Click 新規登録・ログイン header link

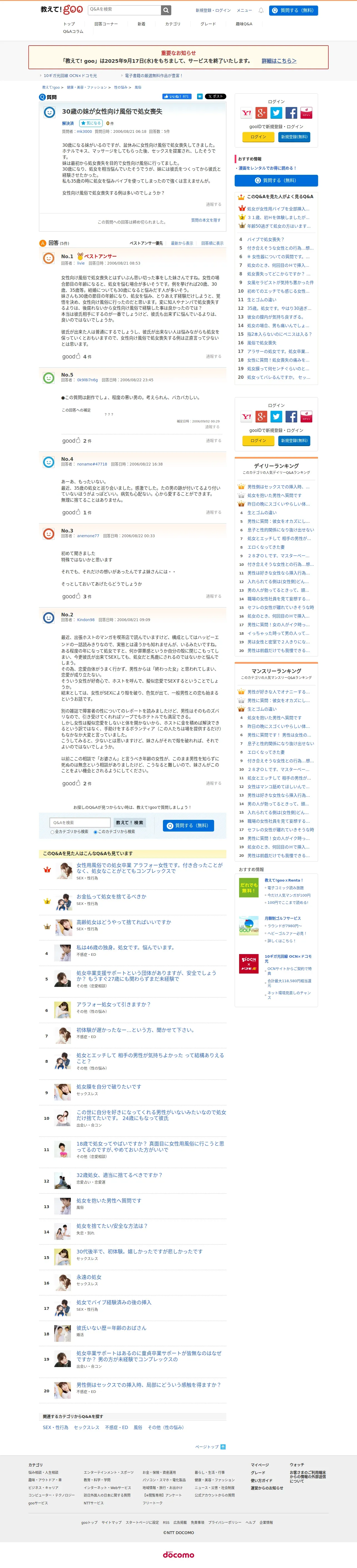213,10
